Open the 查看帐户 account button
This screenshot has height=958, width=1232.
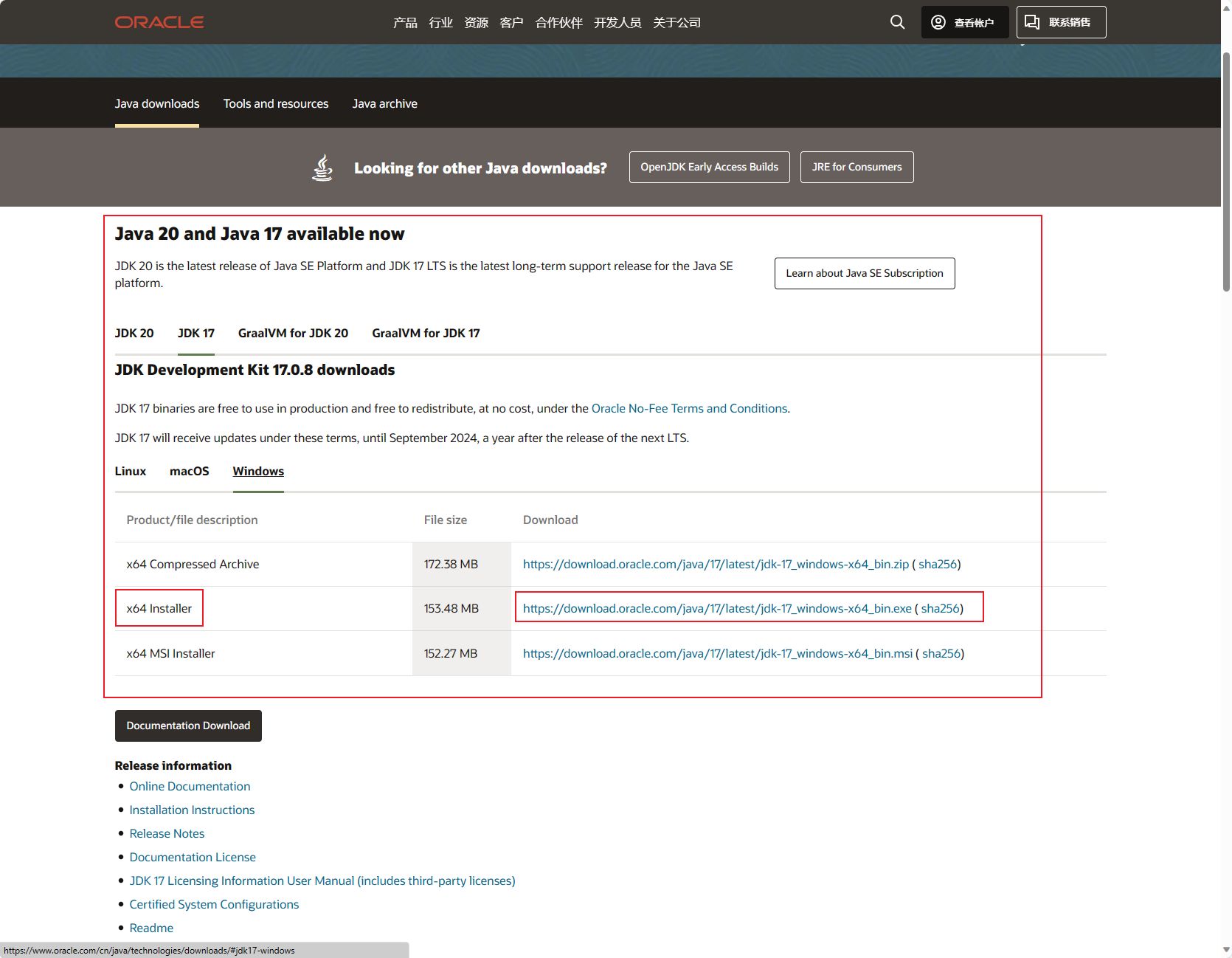point(964,22)
